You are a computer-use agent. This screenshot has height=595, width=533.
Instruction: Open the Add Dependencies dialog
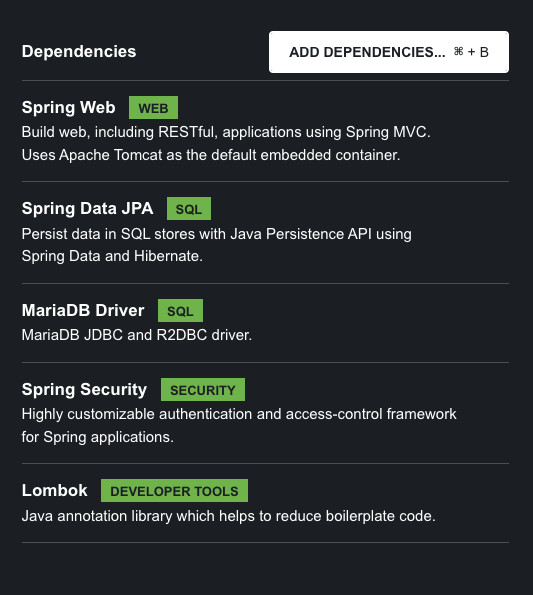(389, 52)
